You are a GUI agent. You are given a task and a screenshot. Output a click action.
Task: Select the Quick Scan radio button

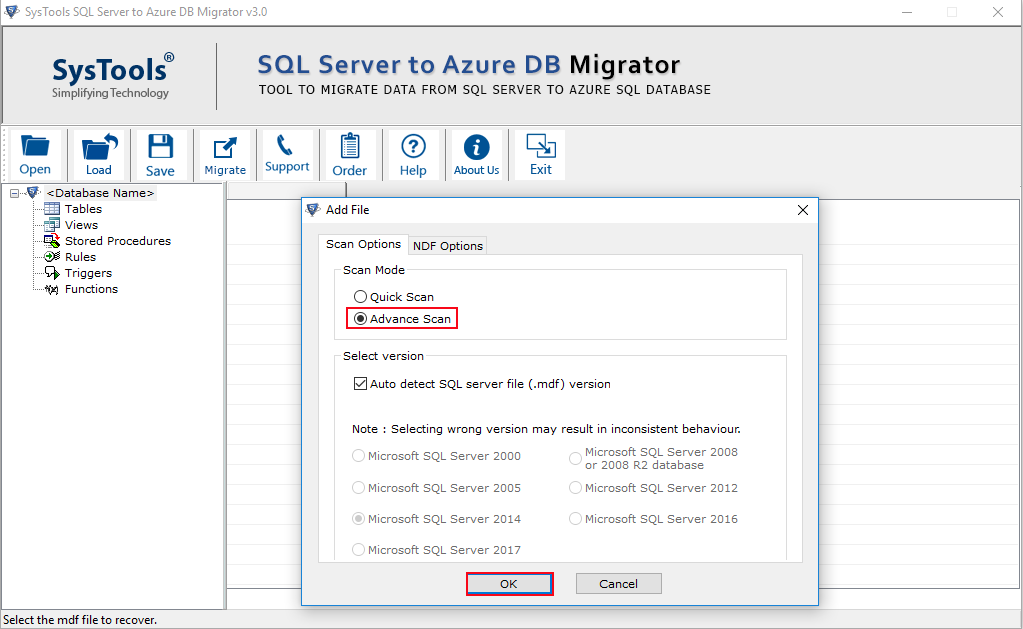tap(360, 297)
